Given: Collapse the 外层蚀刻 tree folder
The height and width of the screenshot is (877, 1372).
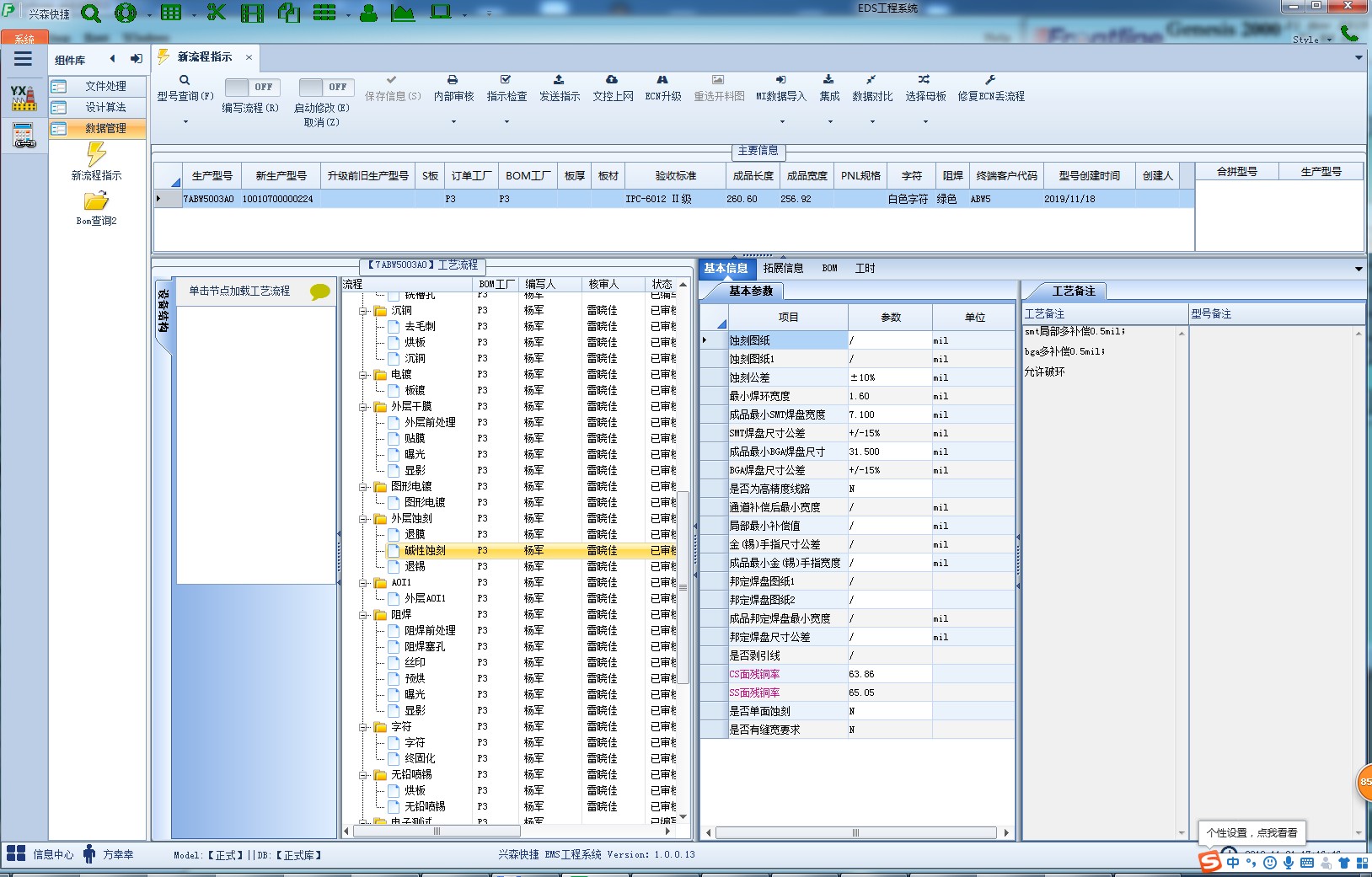Looking at the screenshot, I should click(364, 519).
